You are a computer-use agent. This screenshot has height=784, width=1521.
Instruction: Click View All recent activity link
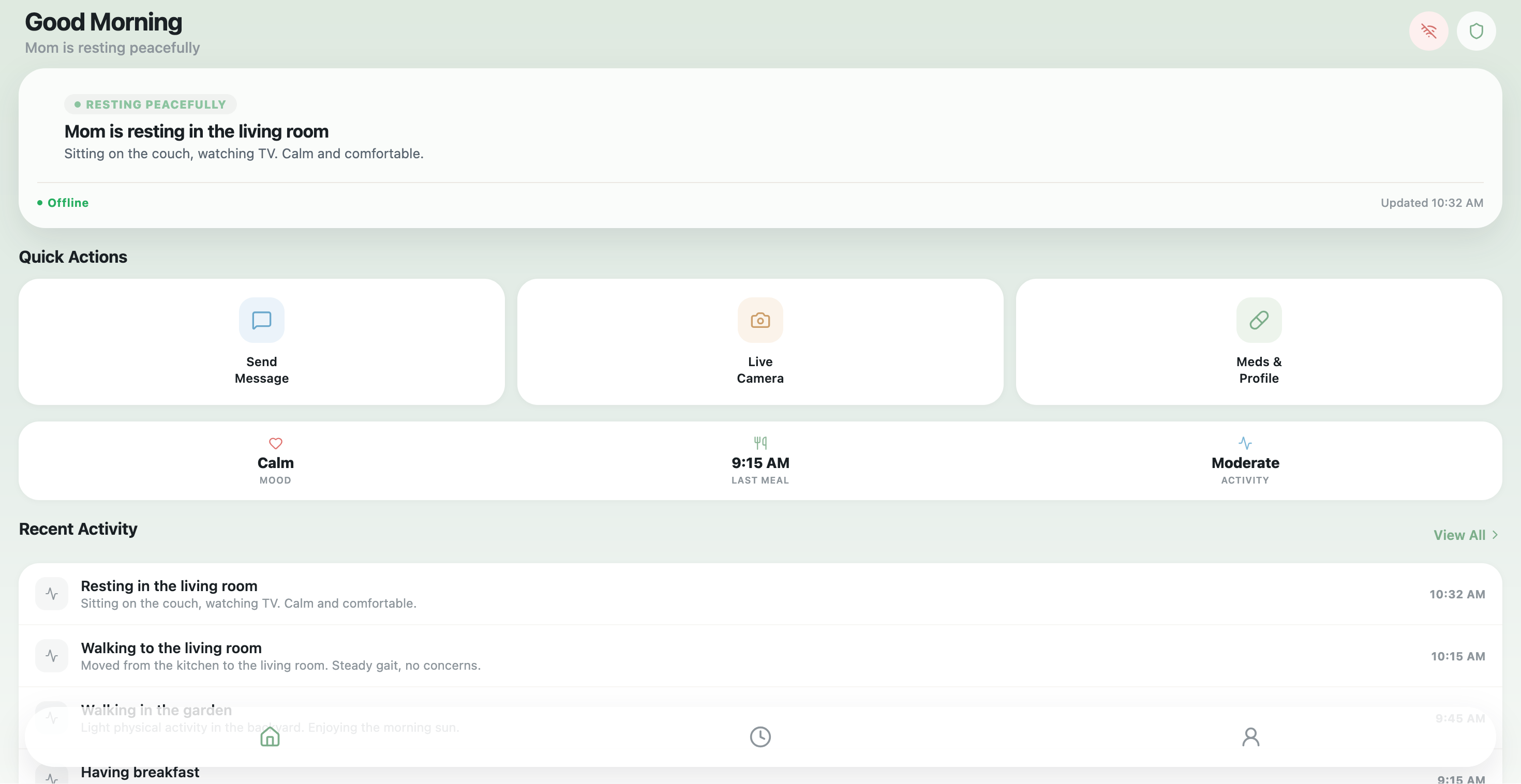pos(1459,535)
